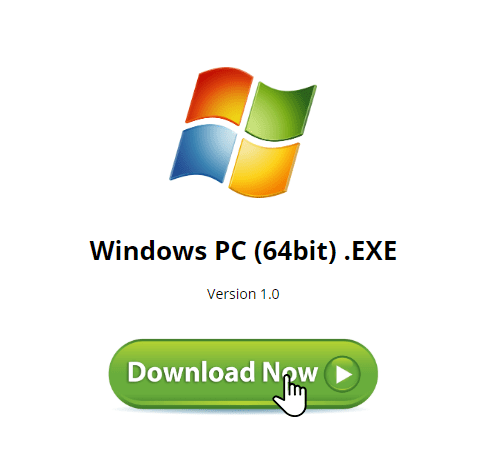Click the .EXE text in the heading
This screenshot has width=499, height=463.
click(x=370, y=251)
